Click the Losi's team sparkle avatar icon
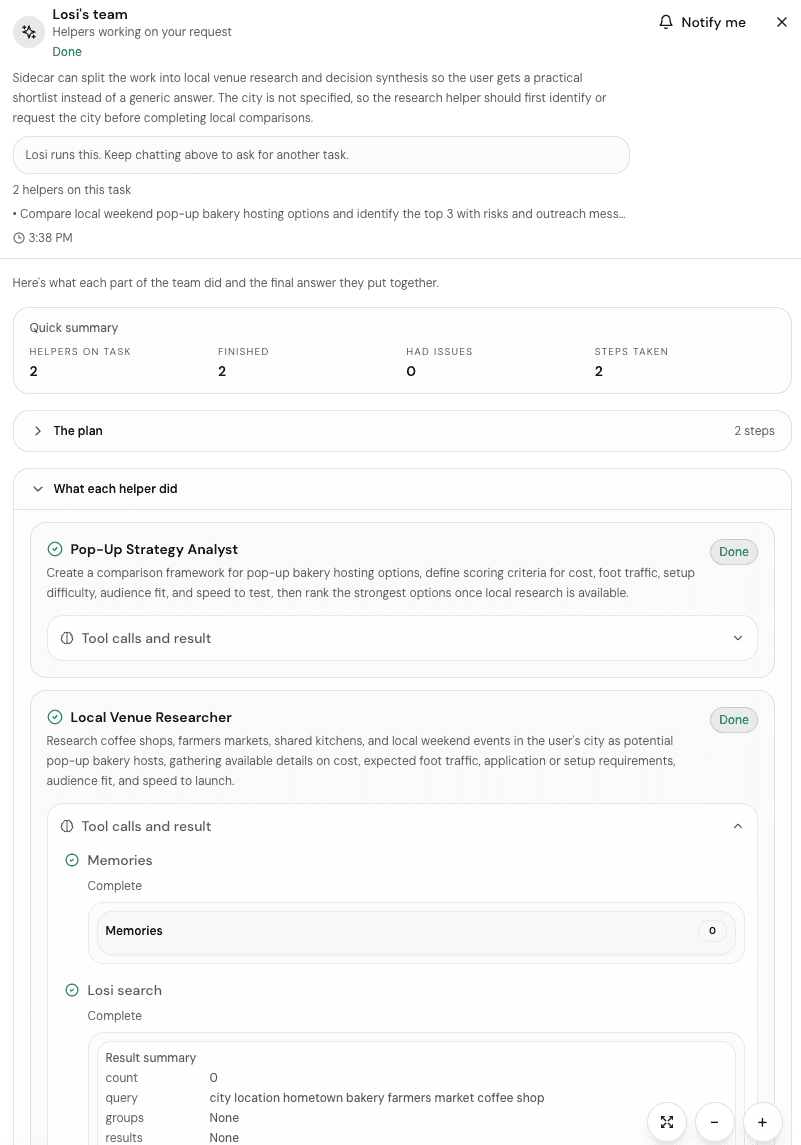Viewport: 801px width, 1145px height. tap(29, 32)
